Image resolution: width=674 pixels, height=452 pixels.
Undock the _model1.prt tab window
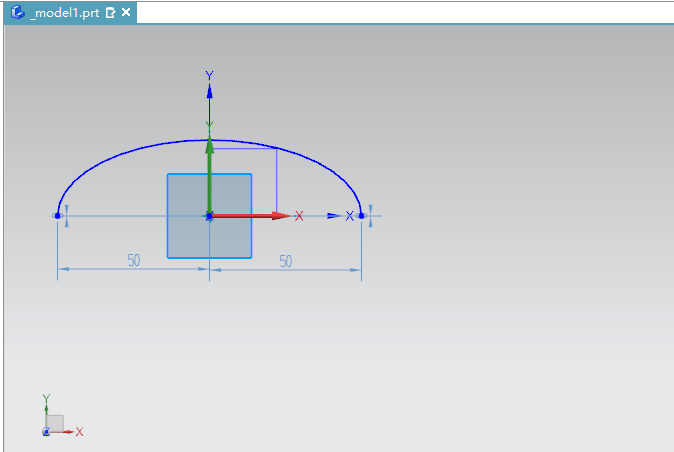click(x=110, y=13)
